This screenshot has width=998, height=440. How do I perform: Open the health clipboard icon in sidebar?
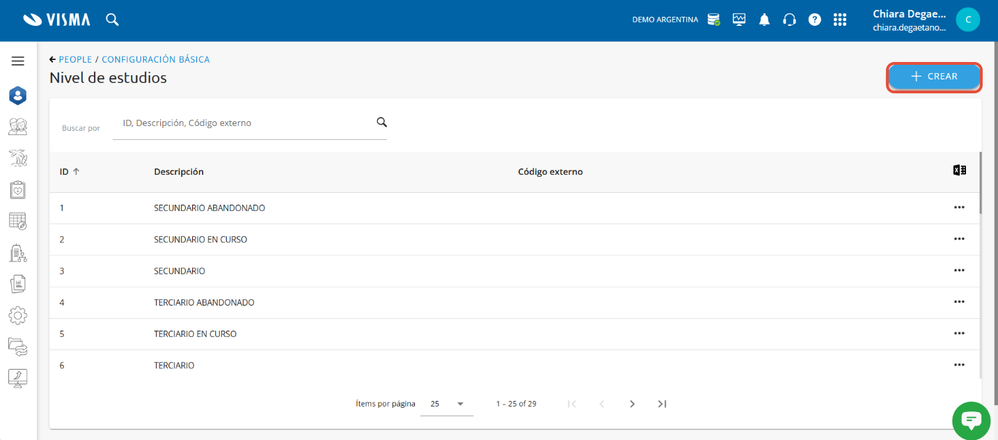coord(18,190)
